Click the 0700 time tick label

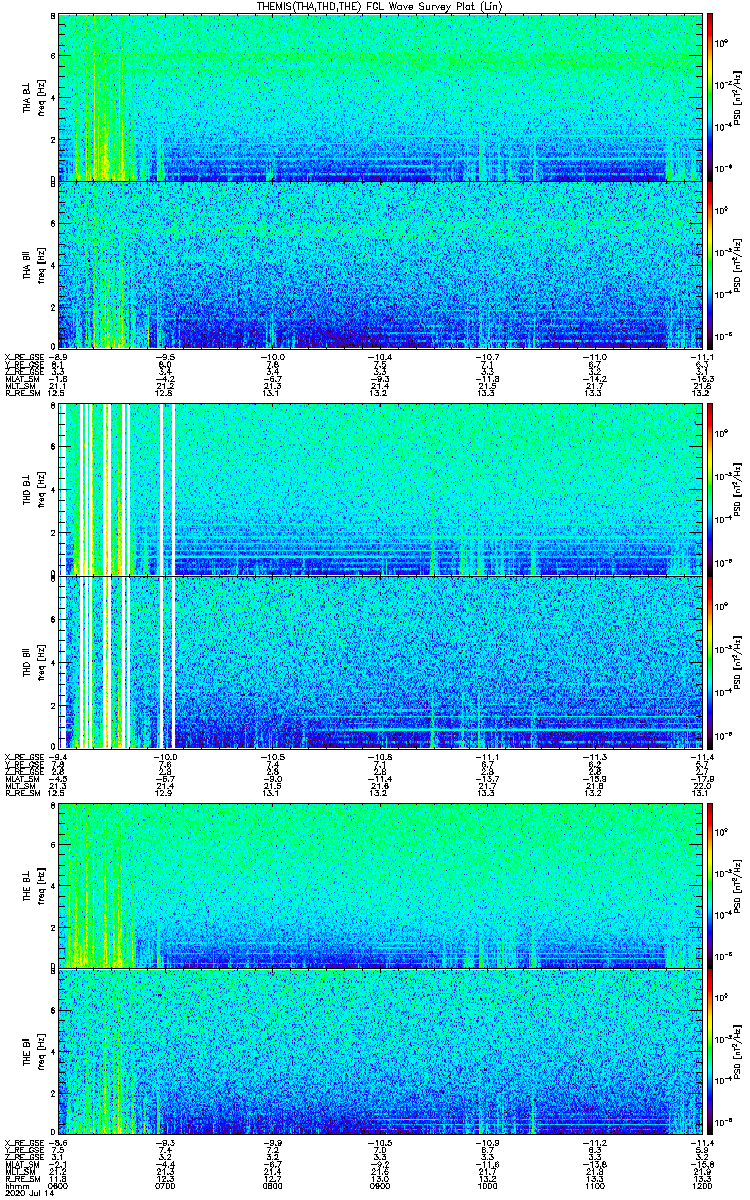tap(166, 1185)
